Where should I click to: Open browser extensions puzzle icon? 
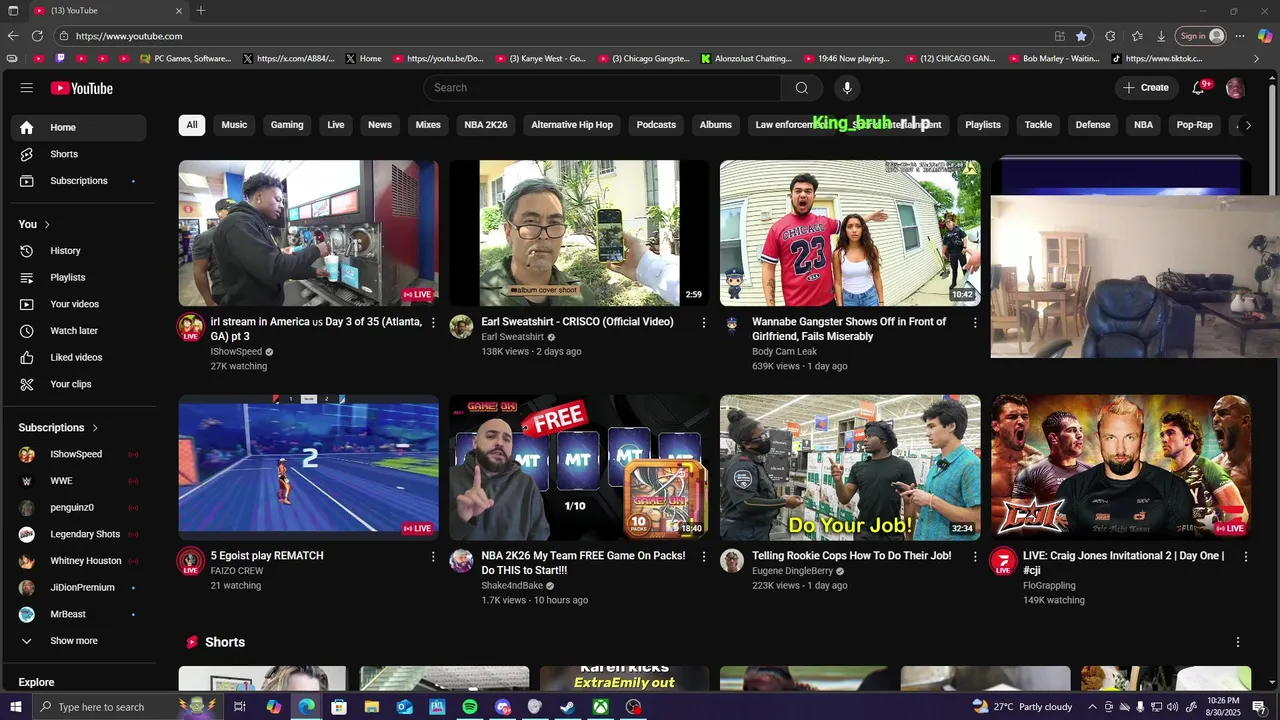pyautogui.click(x=1110, y=36)
